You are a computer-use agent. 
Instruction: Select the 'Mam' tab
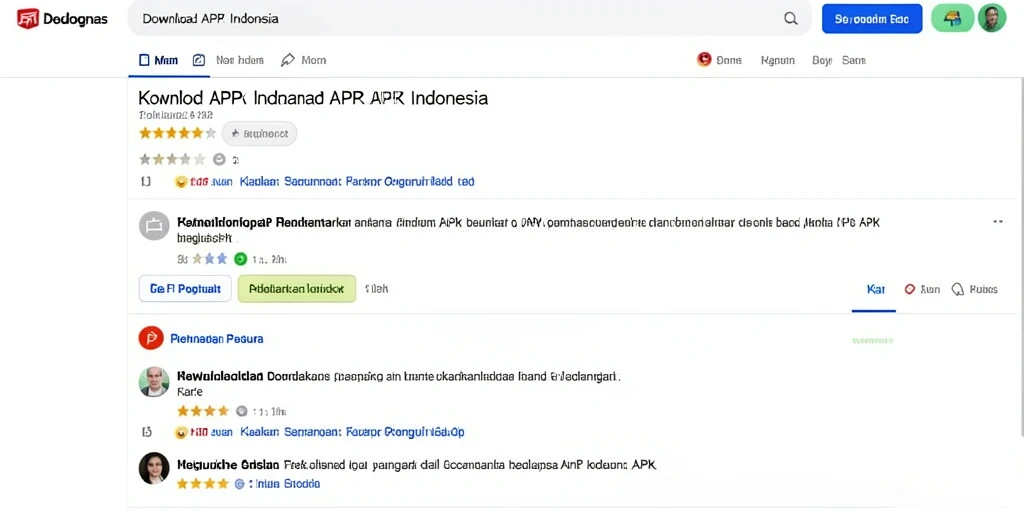[x=158, y=60]
